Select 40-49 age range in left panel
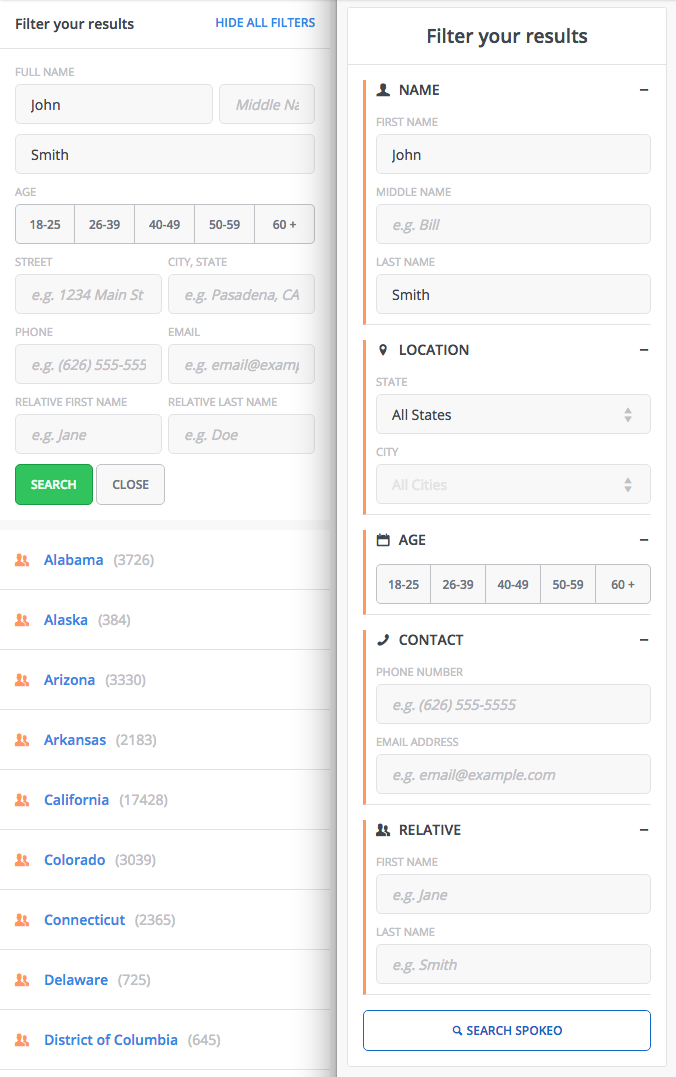The height and width of the screenshot is (1077, 676). [165, 225]
